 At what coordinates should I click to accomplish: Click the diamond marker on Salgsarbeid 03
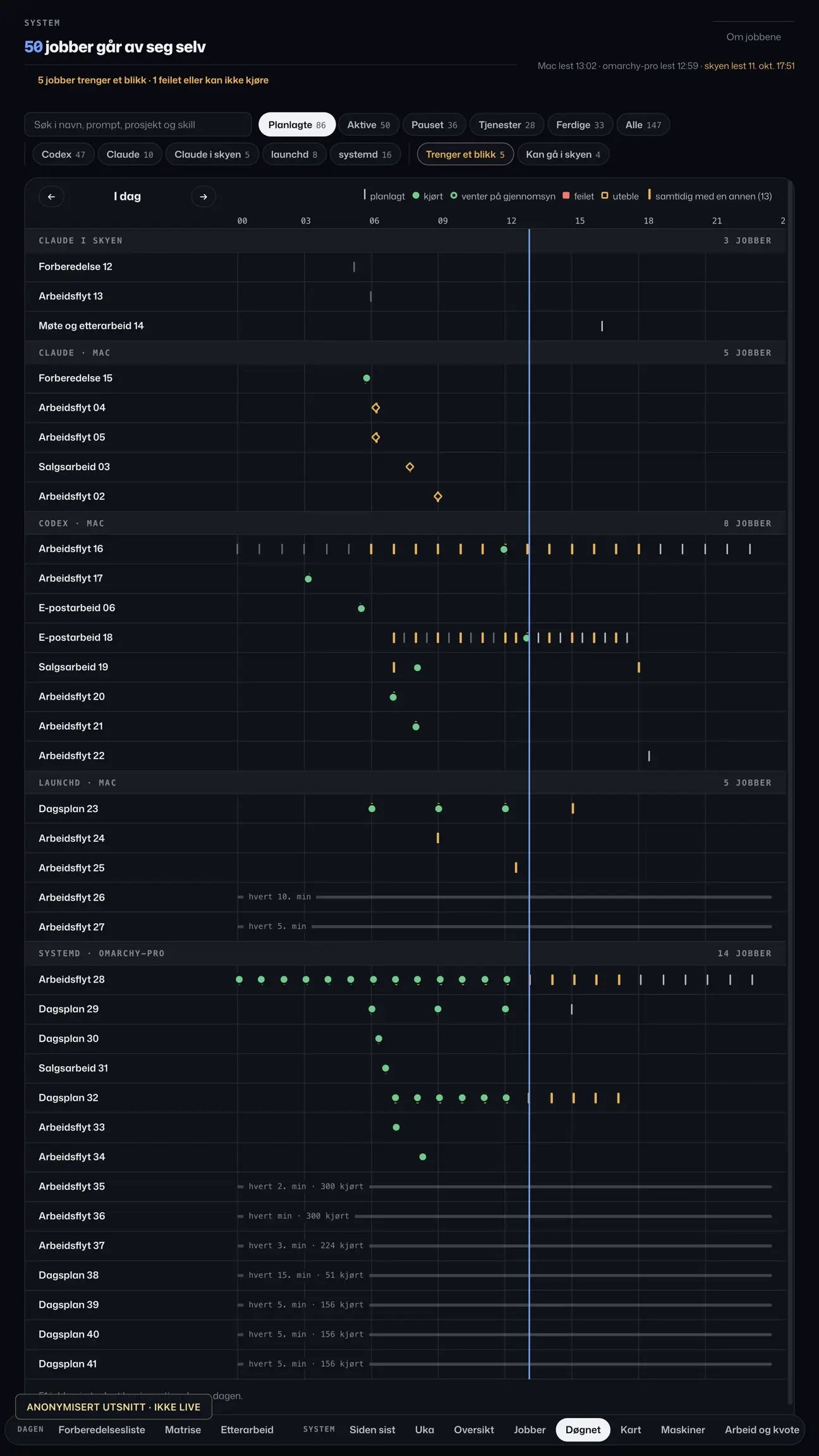[x=409, y=467]
